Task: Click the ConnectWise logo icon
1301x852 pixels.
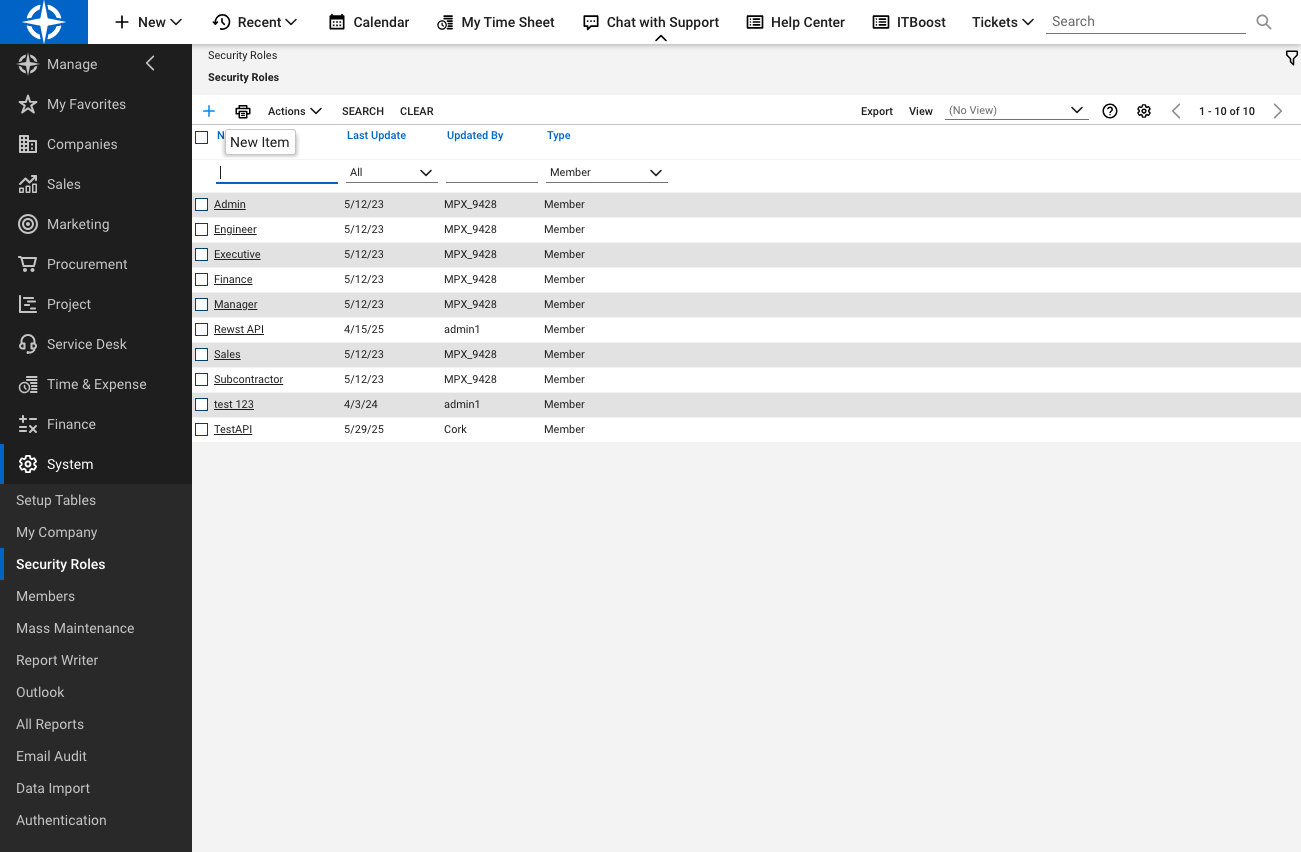Action: point(44,22)
